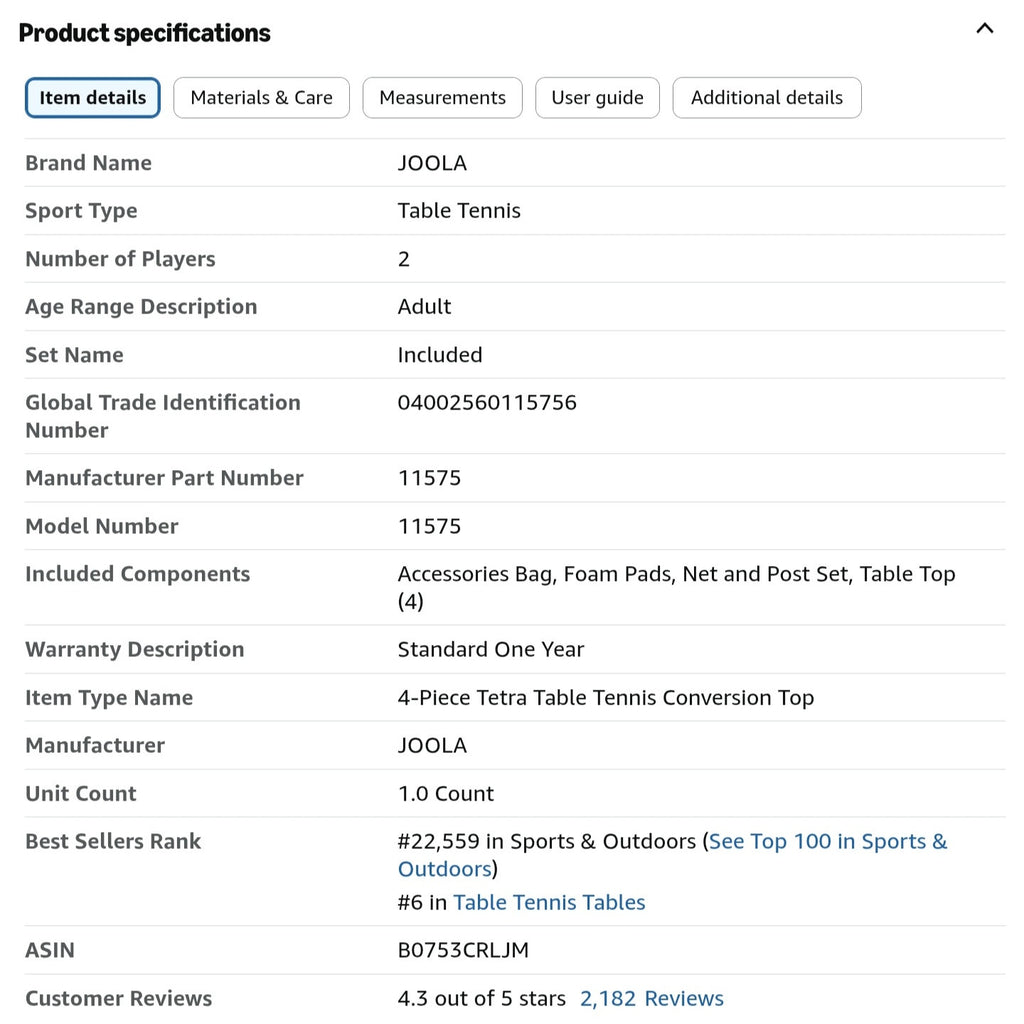This screenshot has width=1024, height=1024.
Task: Click the Included Components value text
Action: click(677, 587)
